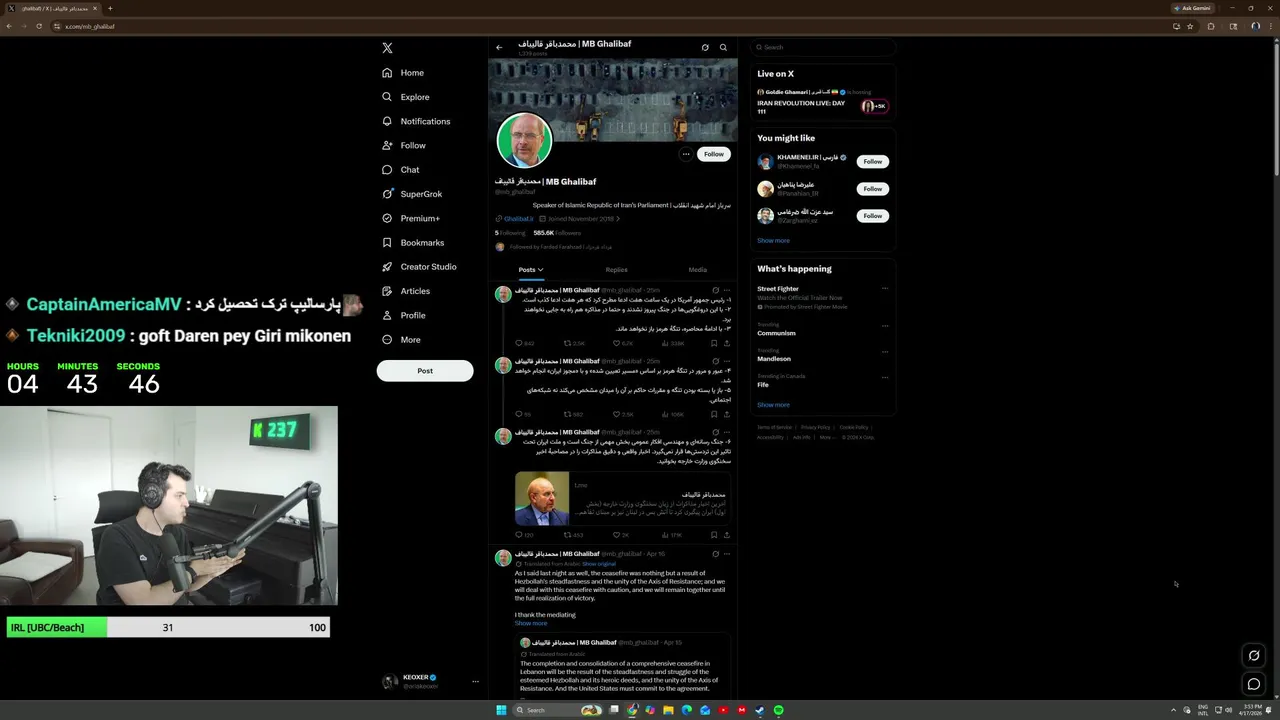Screen dimensions: 1280x720
Task: Open the Explore page
Action: coord(405,97)
